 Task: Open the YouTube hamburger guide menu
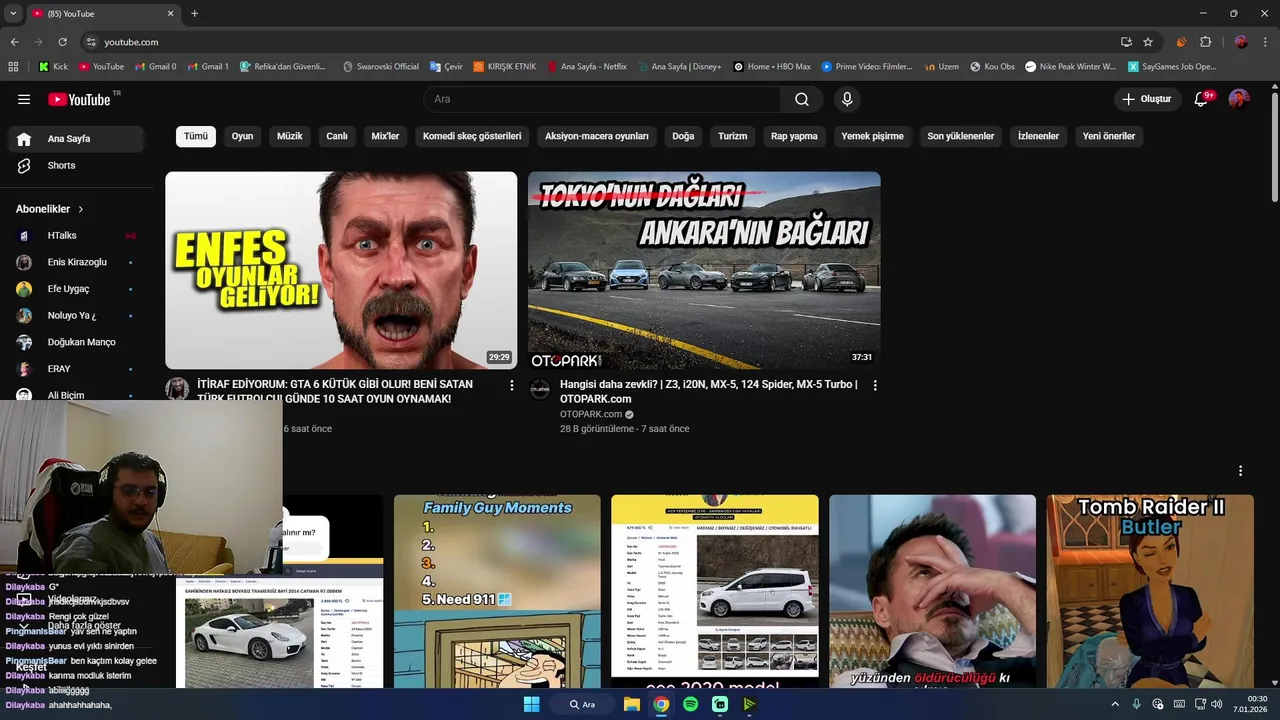coord(24,99)
